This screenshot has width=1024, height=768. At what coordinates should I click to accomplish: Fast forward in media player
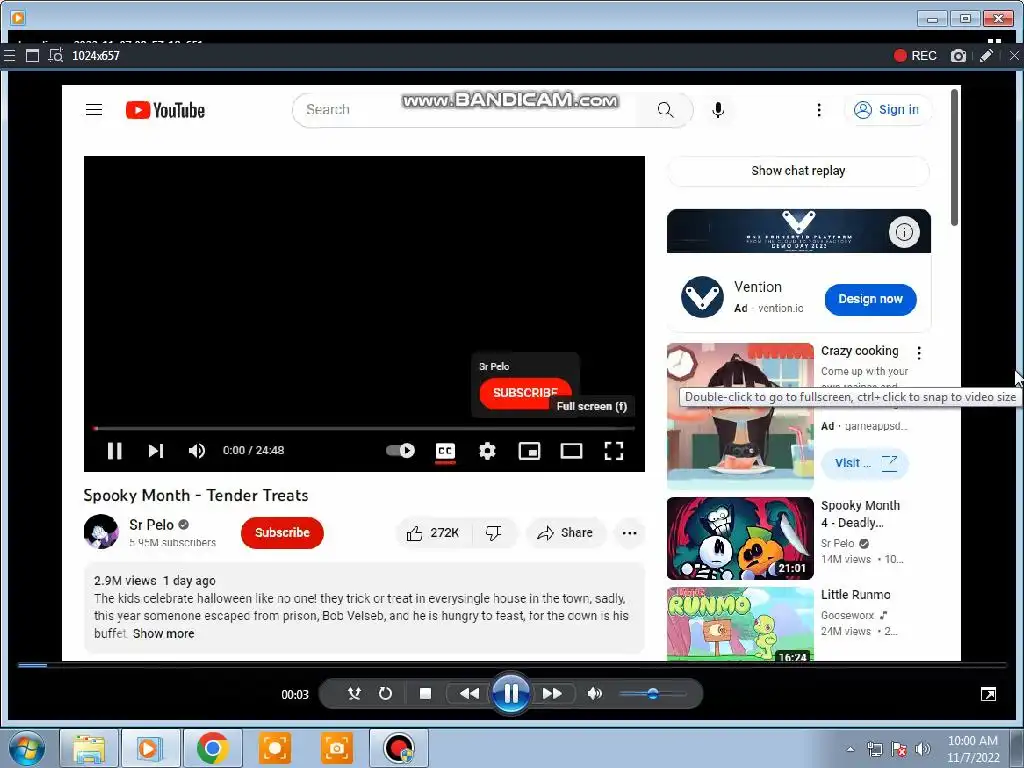click(x=552, y=694)
